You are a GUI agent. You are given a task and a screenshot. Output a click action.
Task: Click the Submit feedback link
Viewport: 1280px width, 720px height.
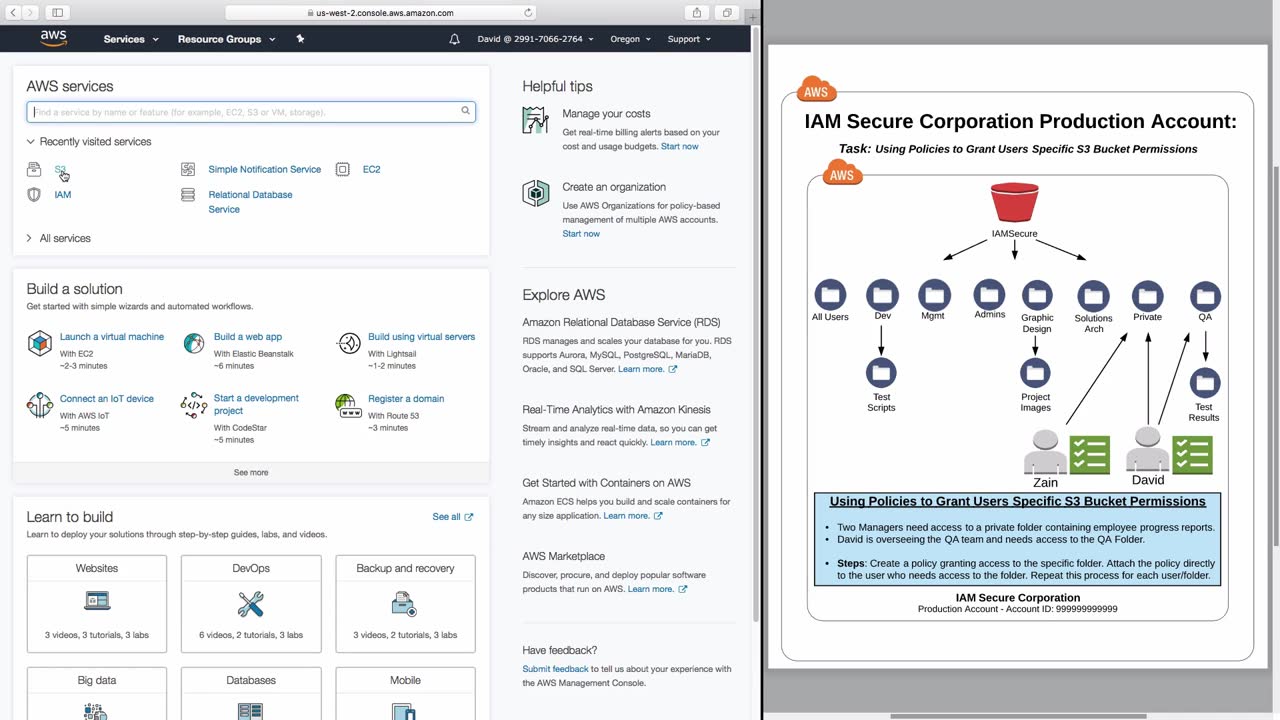click(x=555, y=669)
